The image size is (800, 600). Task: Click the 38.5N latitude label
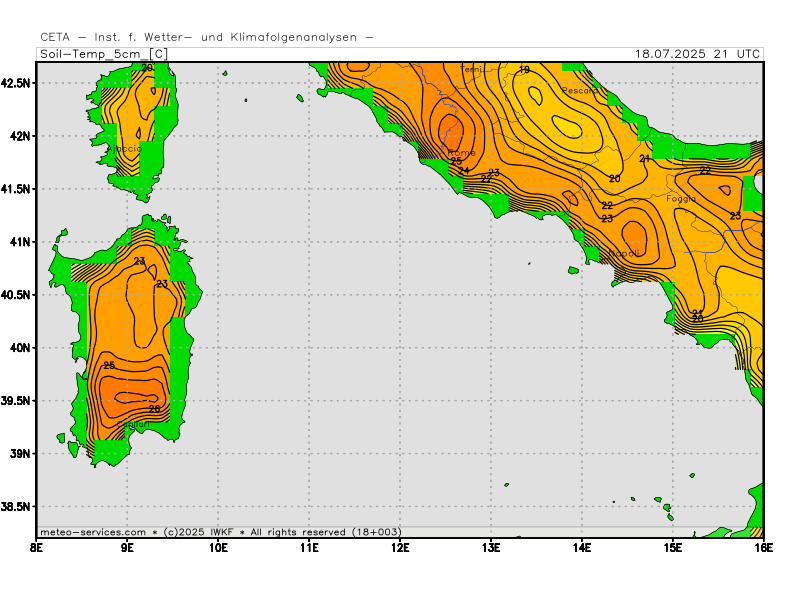tap(16, 507)
